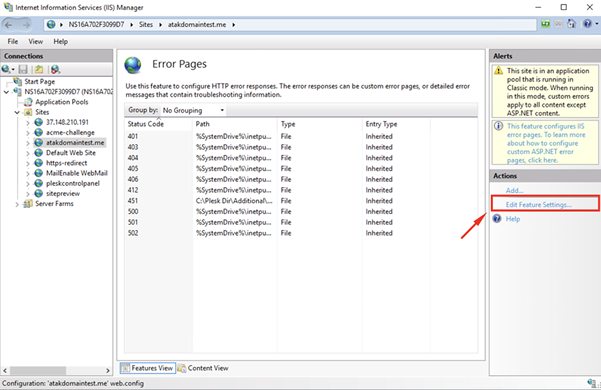
Task: Sort by Status Code column header
Action: point(159,124)
